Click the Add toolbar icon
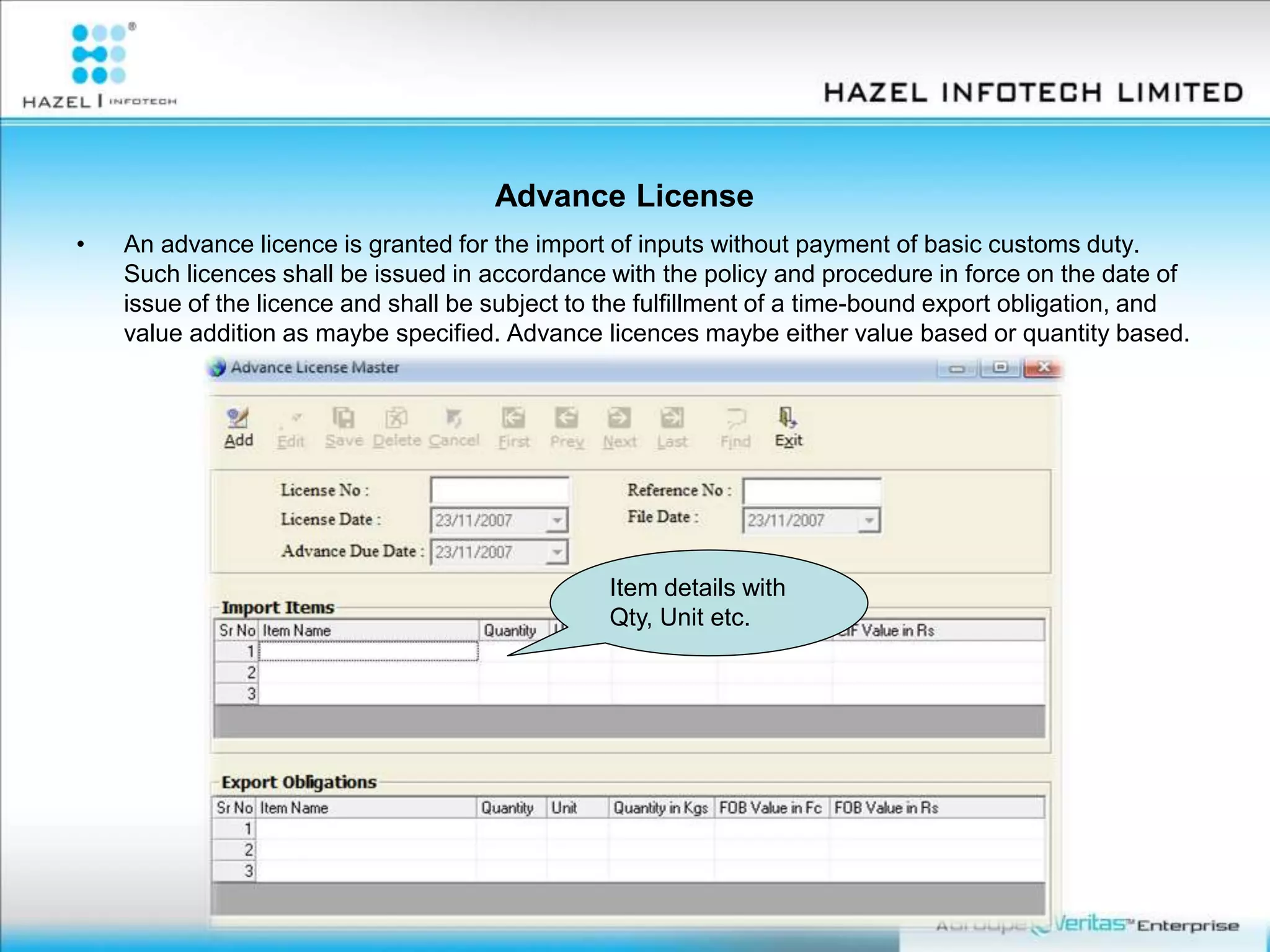This screenshot has height=952, width=1270. coord(239,428)
